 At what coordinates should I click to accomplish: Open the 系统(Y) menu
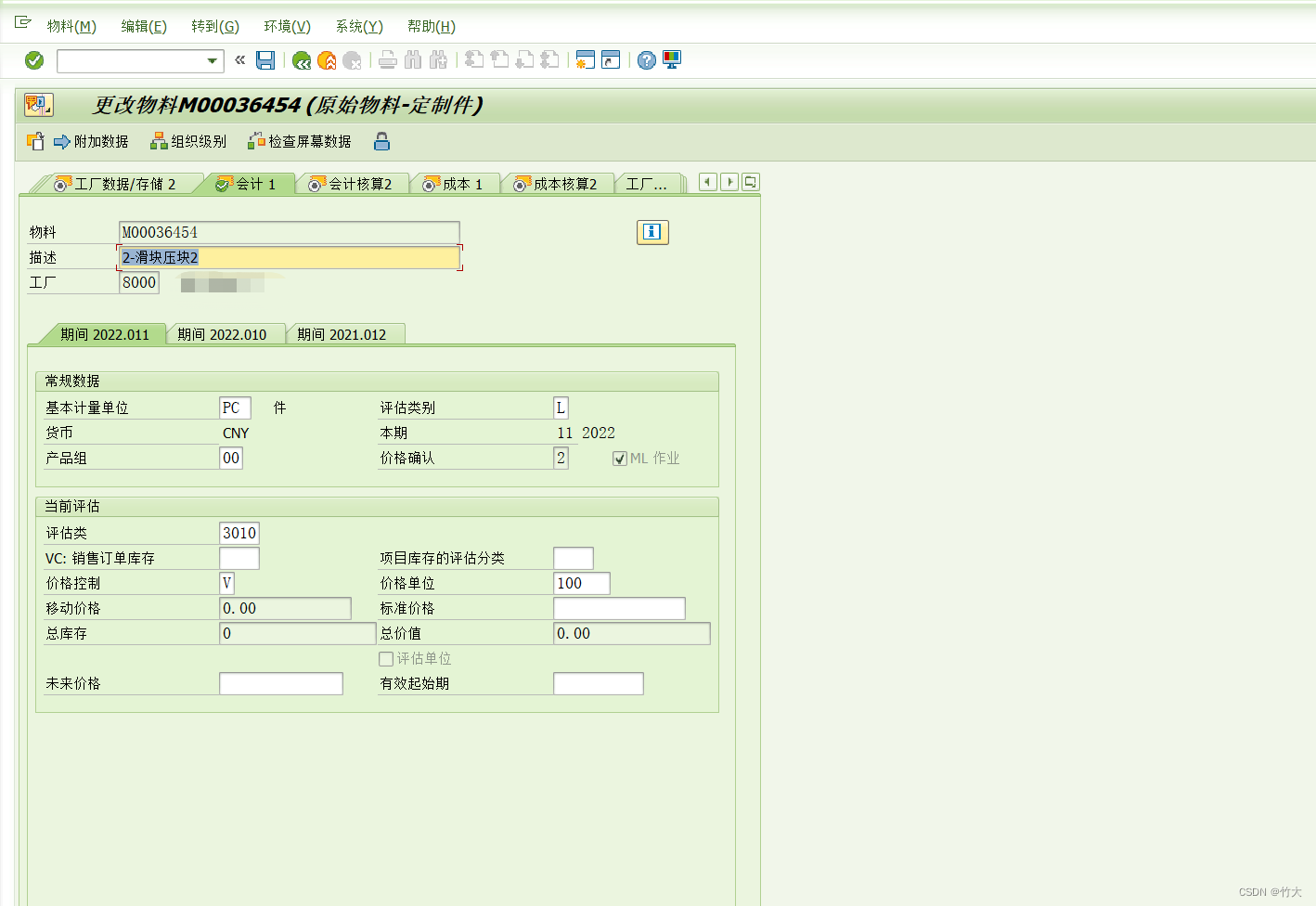coord(358,26)
